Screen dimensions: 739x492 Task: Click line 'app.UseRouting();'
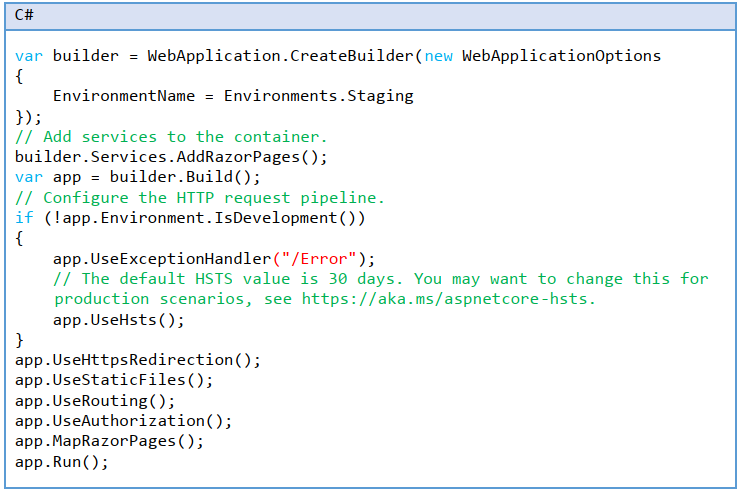pyautogui.click(x=95, y=401)
